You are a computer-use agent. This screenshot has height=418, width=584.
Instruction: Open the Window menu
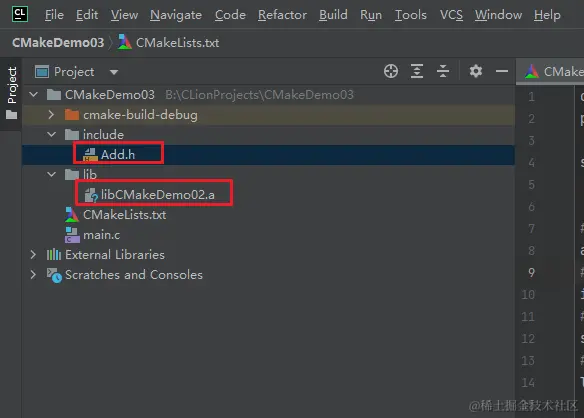[x=498, y=15]
